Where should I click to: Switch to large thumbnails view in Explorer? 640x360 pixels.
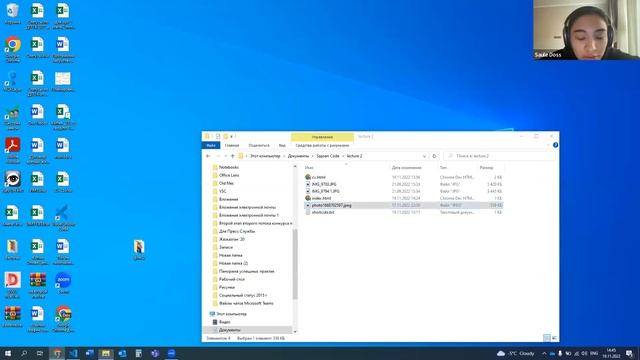554,338
